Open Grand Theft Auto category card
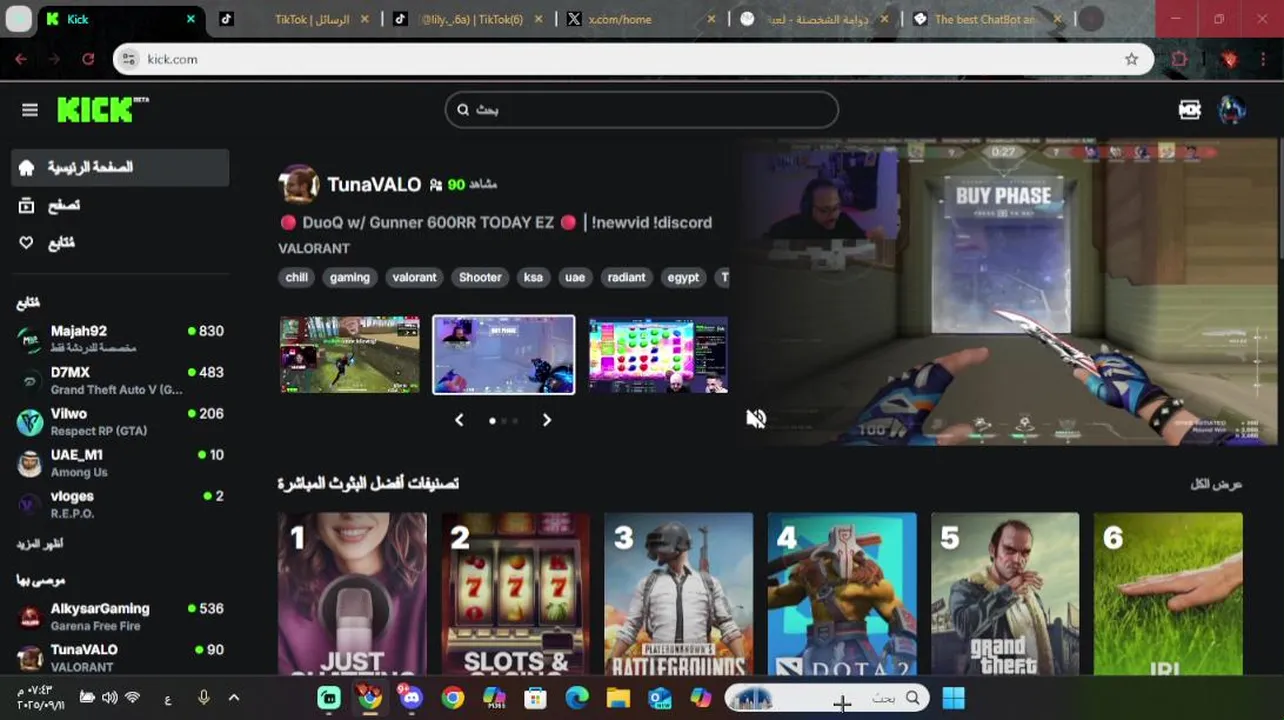Image resolution: width=1284 pixels, height=720 pixels. pyautogui.click(x=1005, y=593)
